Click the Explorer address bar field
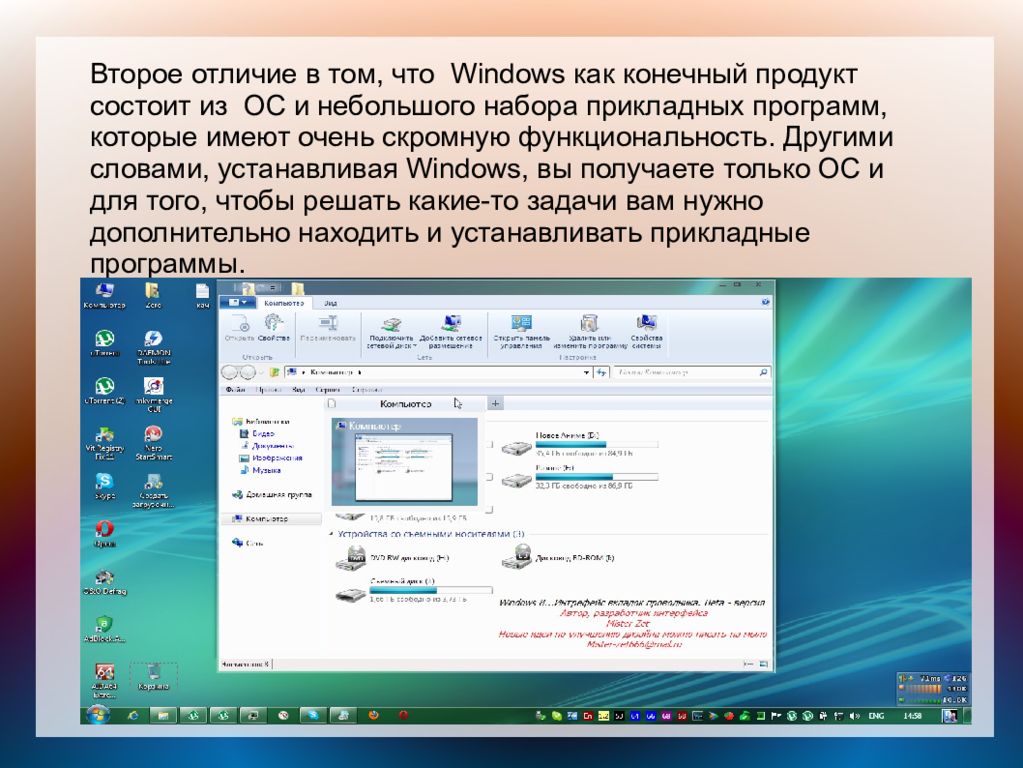The height and width of the screenshot is (768, 1023). coord(437,372)
